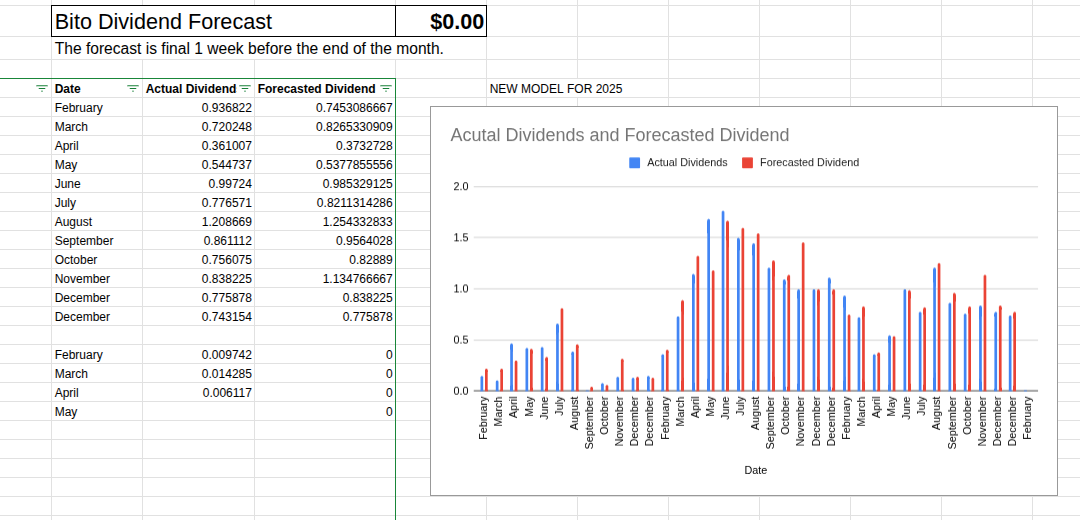The height and width of the screenshot is (520, 1080).
Task: Select the cell with value 0.3732728
Action: click(325, 146)
